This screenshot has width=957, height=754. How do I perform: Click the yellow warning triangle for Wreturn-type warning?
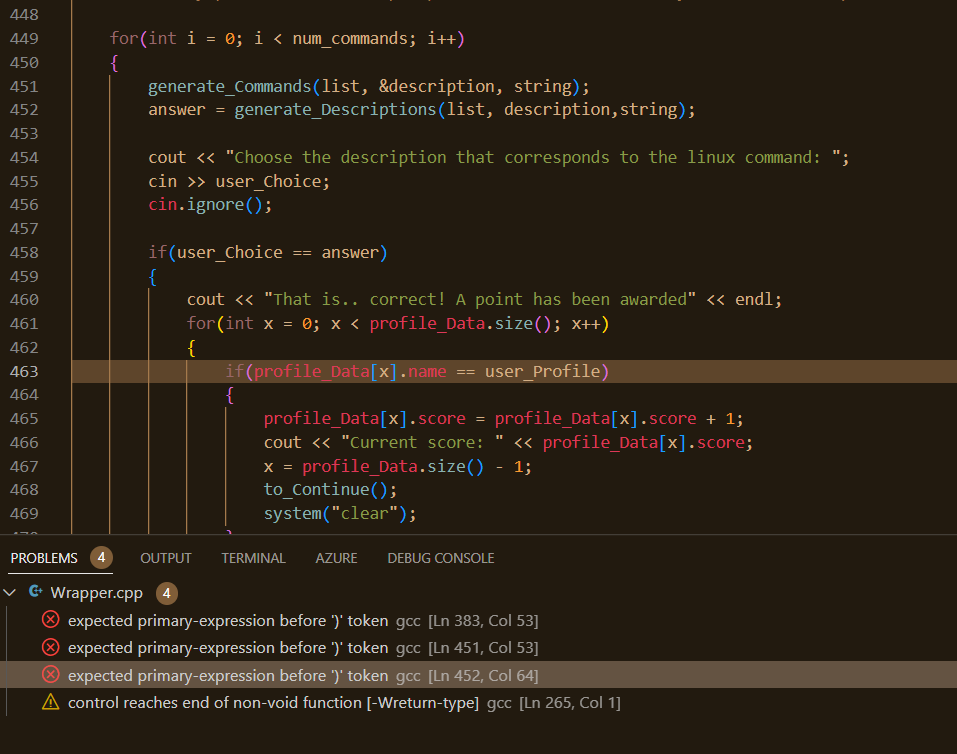pos(50,702)
